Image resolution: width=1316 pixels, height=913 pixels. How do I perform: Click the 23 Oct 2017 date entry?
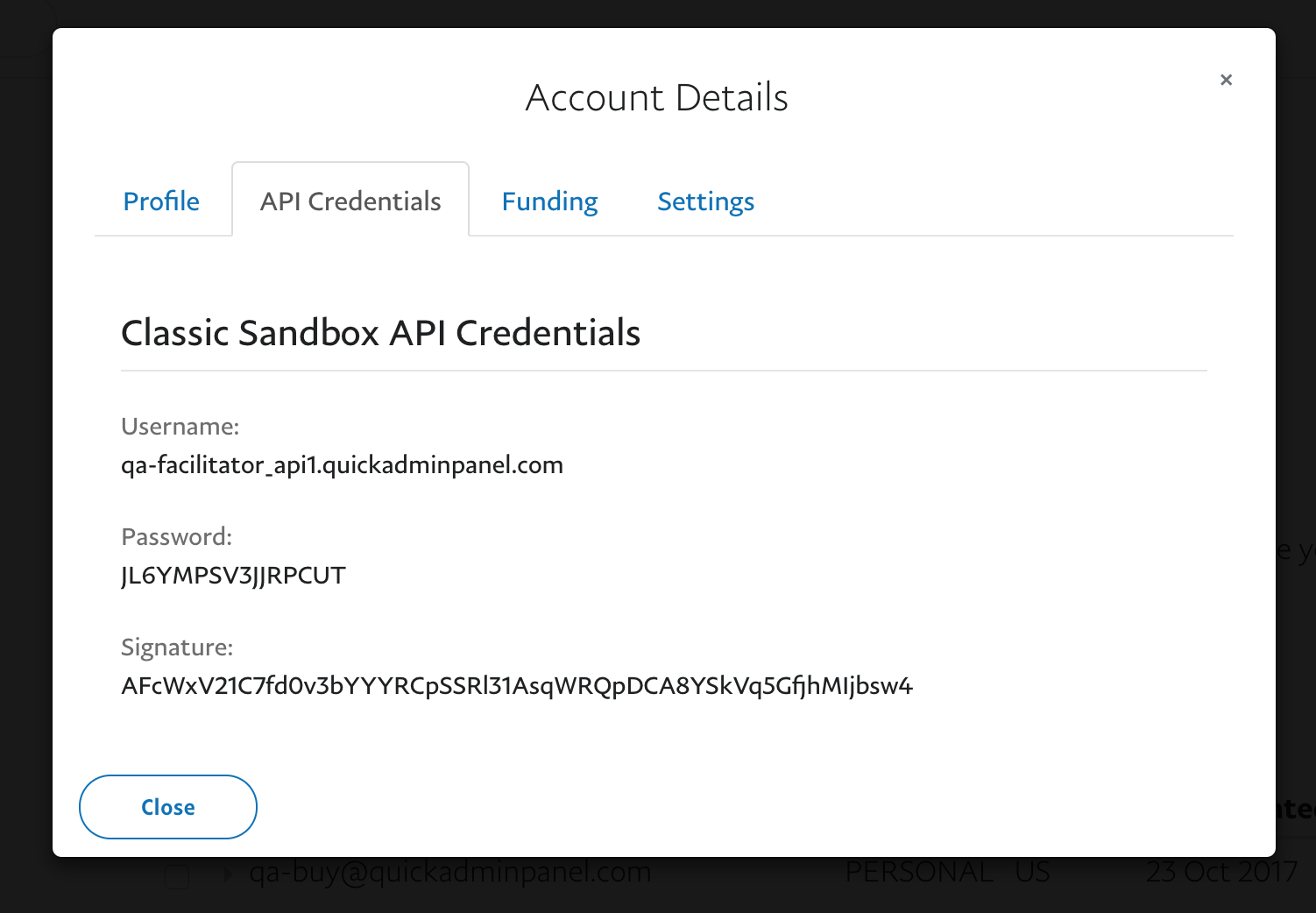pos(1221,872)
